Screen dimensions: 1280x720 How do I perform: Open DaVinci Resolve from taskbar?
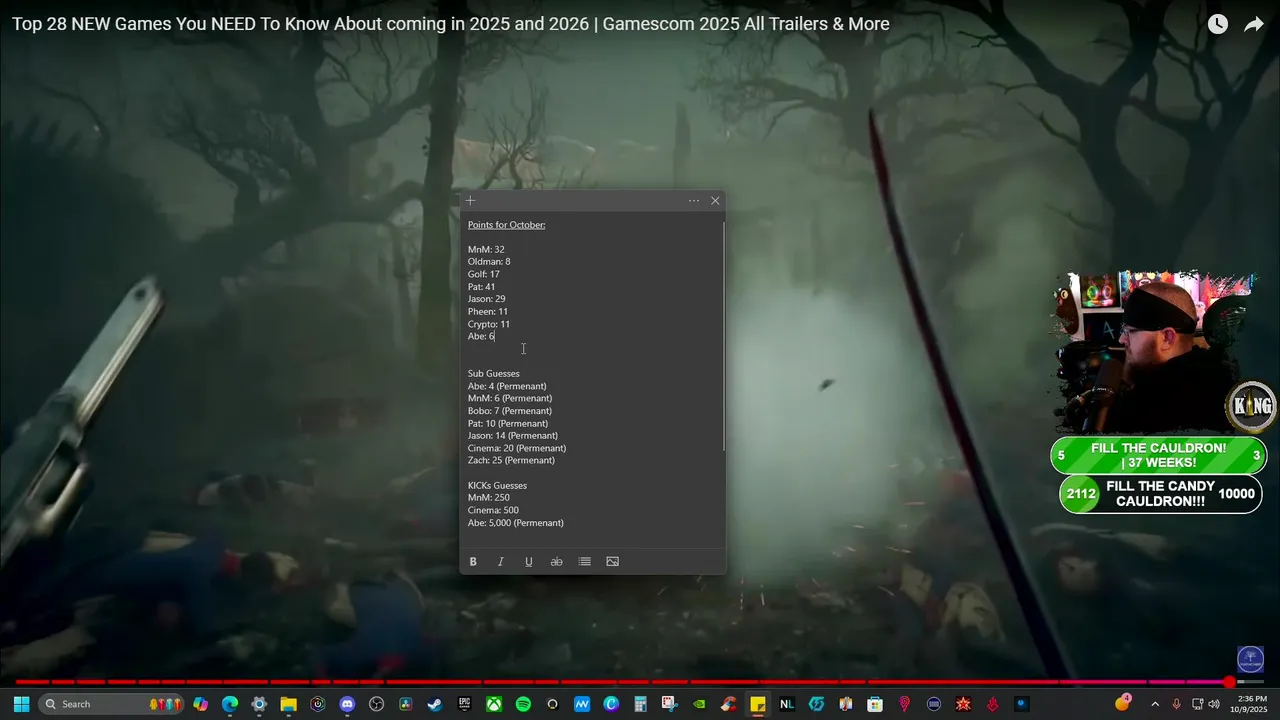405,704
